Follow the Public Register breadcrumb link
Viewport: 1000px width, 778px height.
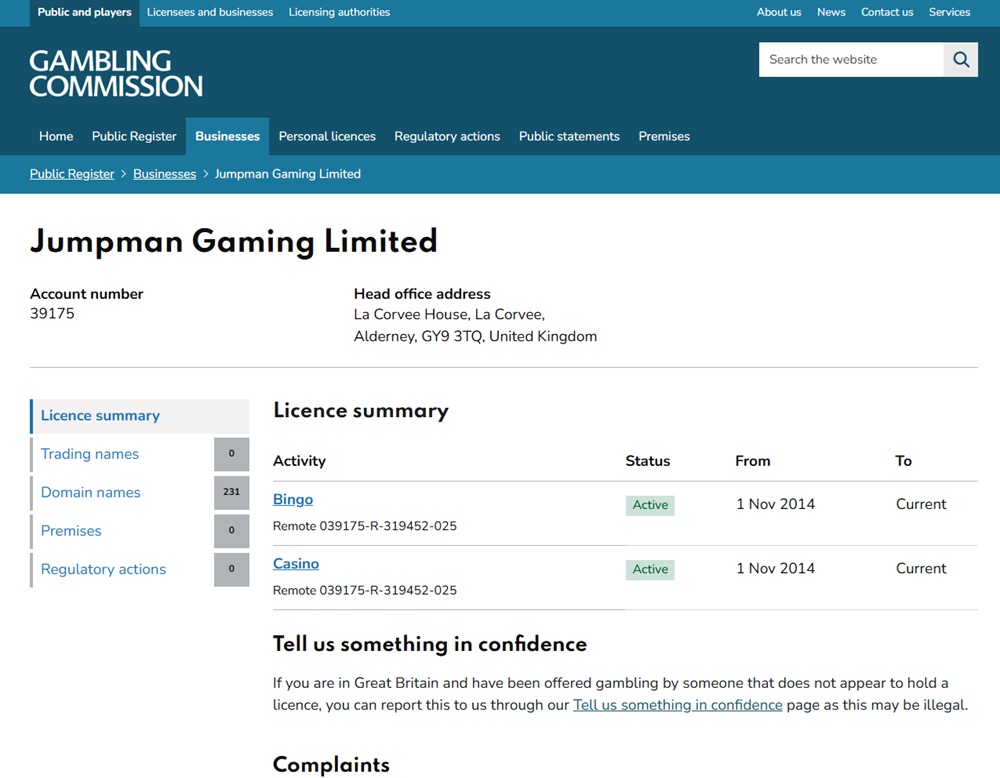click(72, 173)
